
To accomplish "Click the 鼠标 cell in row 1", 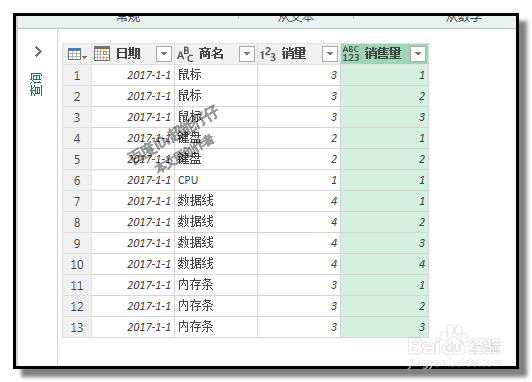I will click(216, 75).
